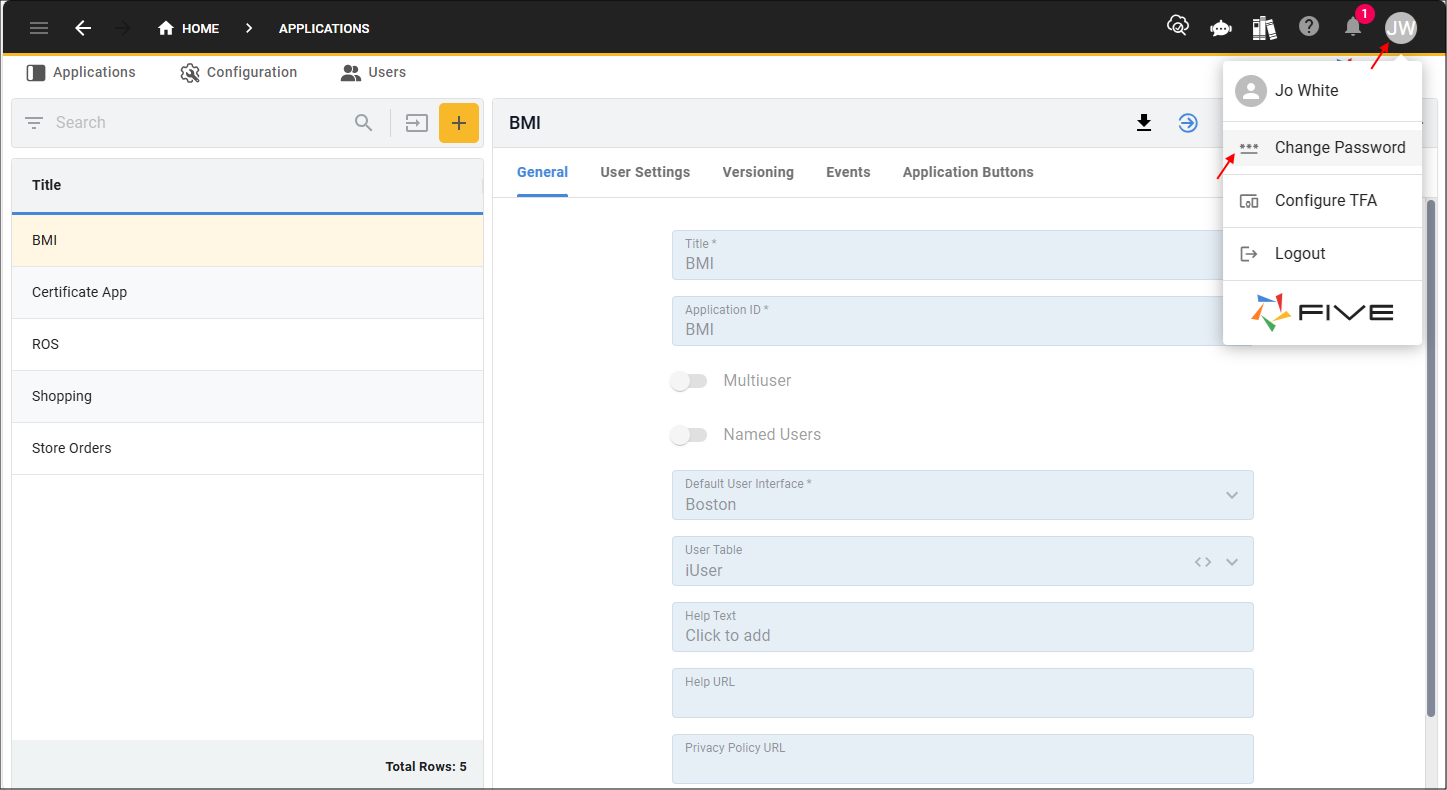Screen dimensions: 1447x790
Task: Switch to the Versioning tab
Action: tap(758, 172)
